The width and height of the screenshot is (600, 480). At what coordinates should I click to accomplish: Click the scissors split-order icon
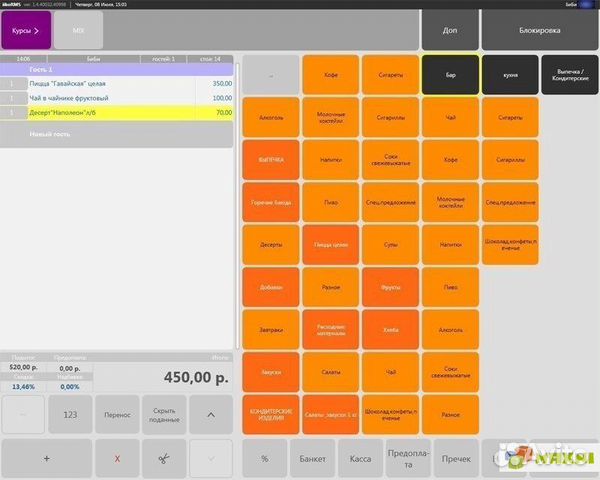click(x=163, y=457)
